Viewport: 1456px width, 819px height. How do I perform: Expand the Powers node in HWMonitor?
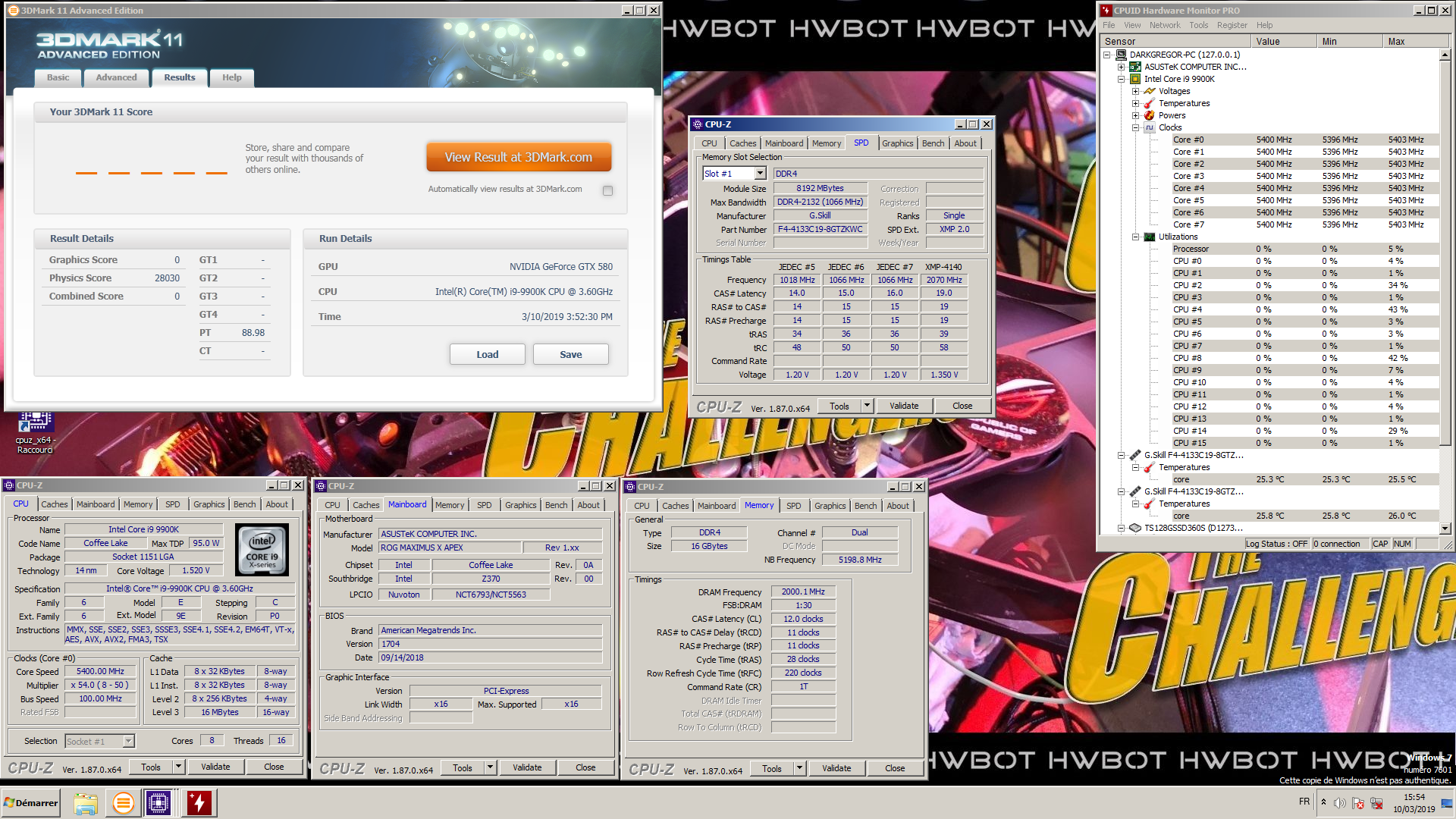point(1135,115)
